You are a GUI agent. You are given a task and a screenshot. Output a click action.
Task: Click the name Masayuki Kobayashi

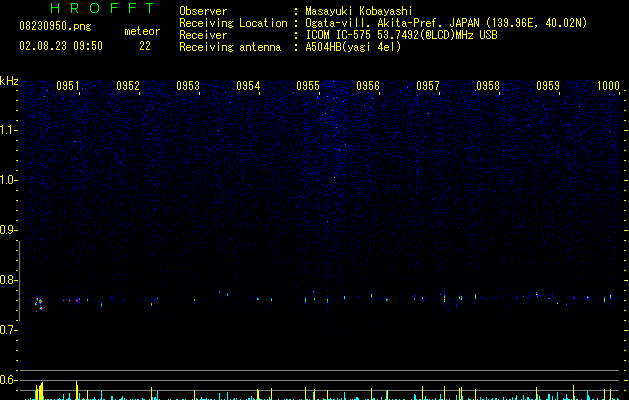point(359,11)
